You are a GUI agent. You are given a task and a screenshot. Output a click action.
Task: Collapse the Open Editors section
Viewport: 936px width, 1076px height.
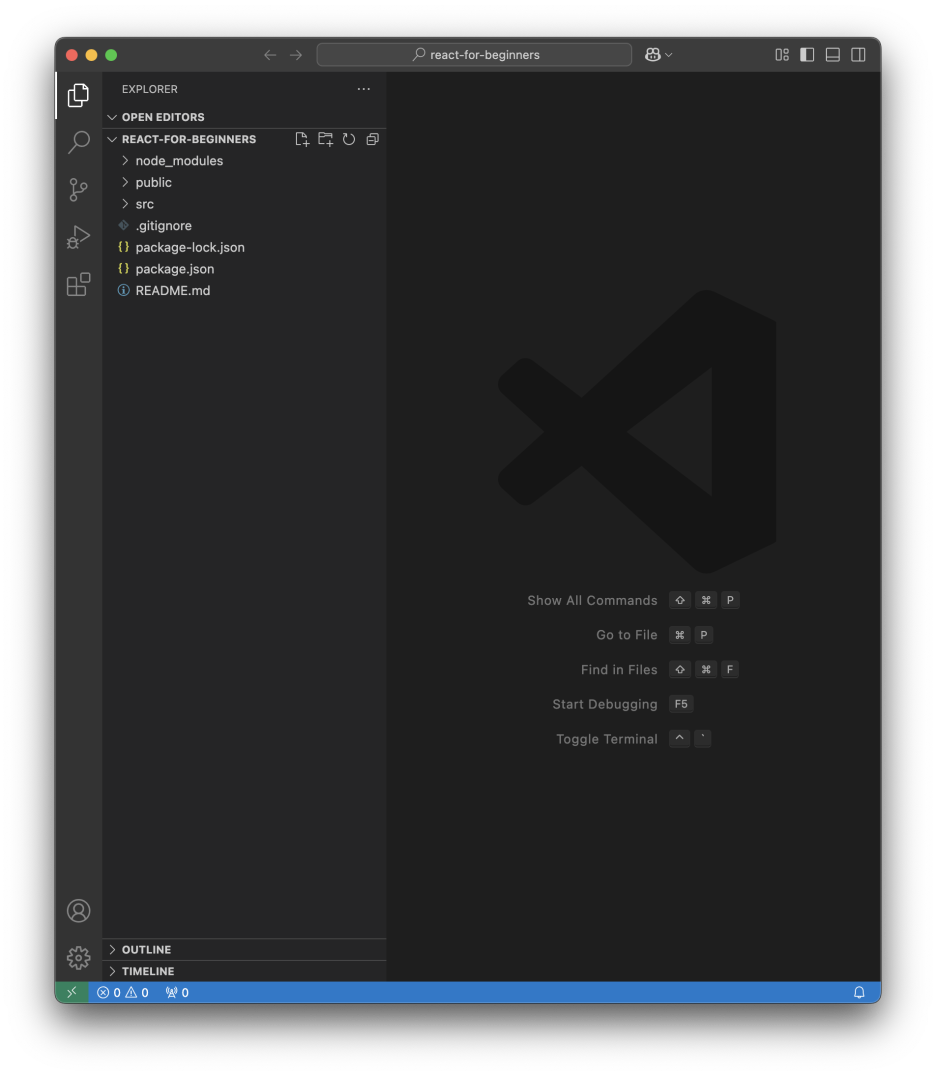[x=244, y=117]
